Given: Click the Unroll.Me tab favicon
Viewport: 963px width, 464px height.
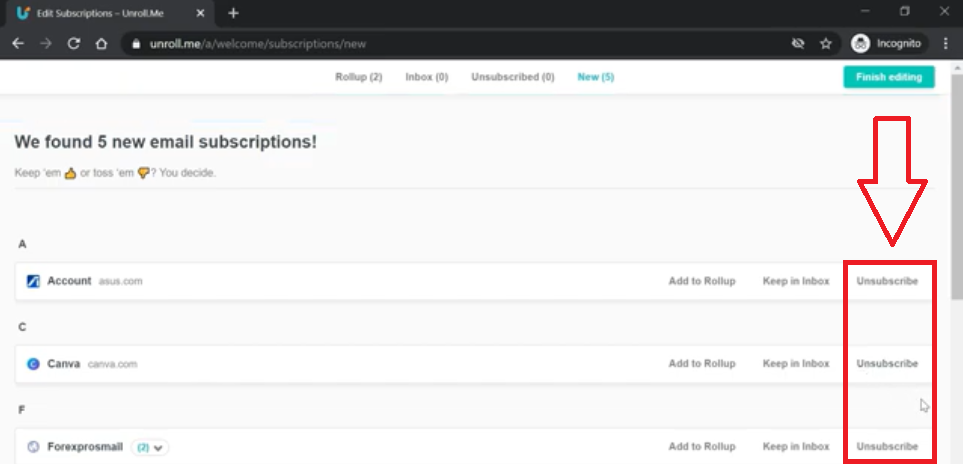Looking at the screenshot, I should (23, 13).
